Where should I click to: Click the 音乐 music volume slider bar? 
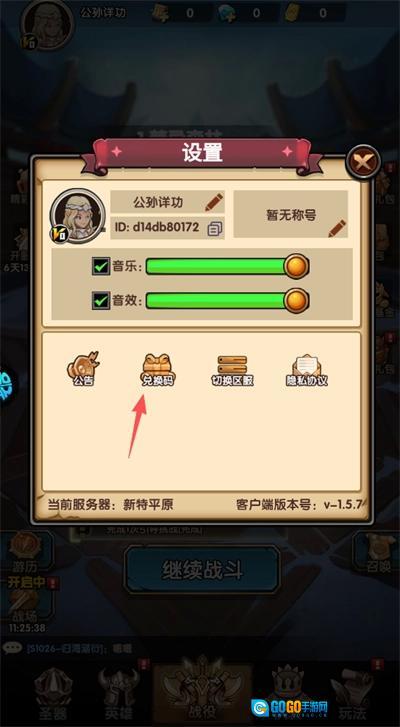coord(227,267)
